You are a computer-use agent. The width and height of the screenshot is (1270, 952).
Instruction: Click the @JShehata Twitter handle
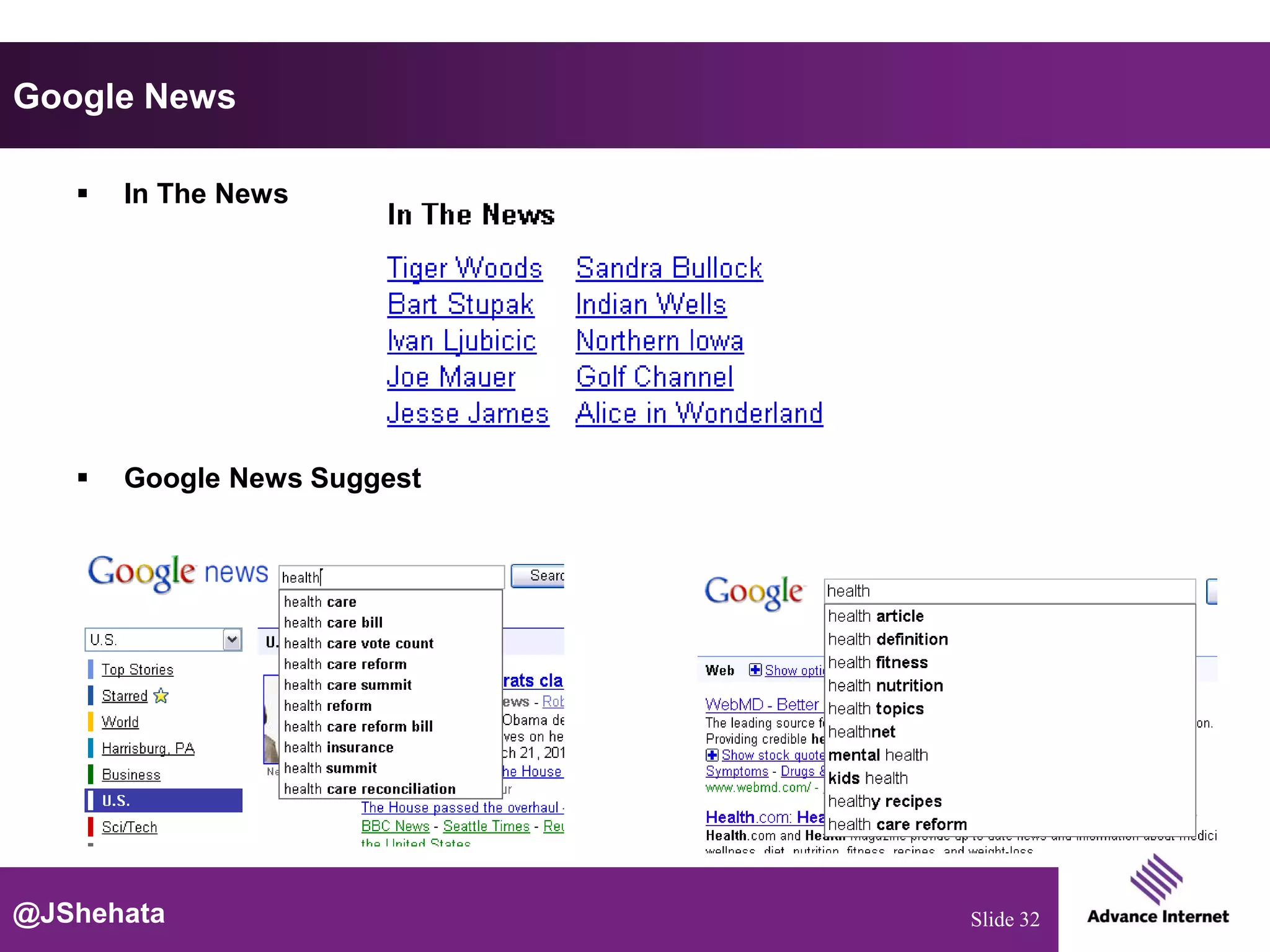89,914
